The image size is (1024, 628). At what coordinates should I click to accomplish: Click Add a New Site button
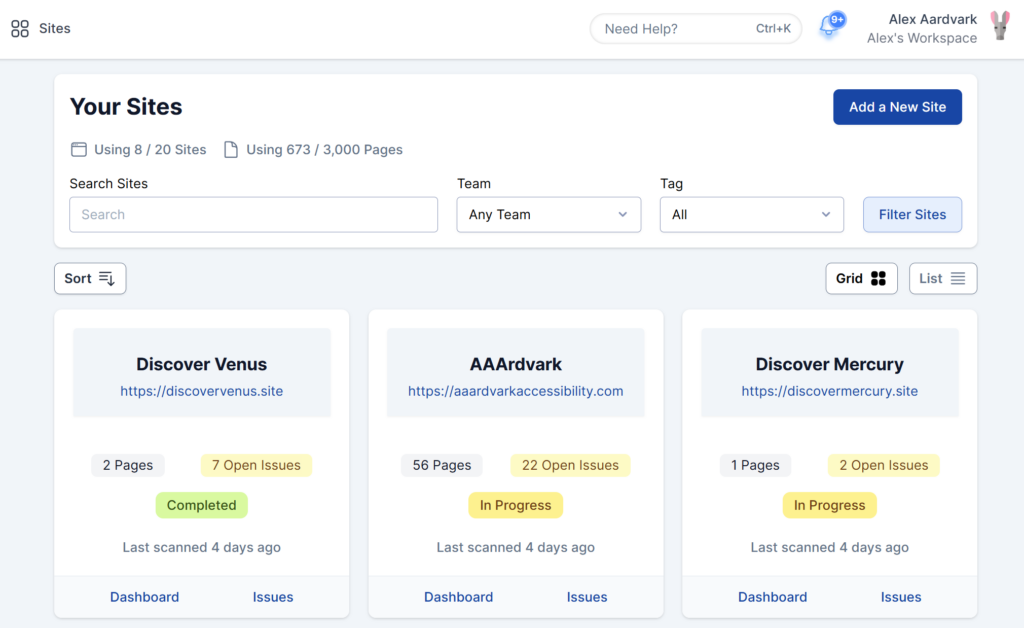tap(897, 107)
